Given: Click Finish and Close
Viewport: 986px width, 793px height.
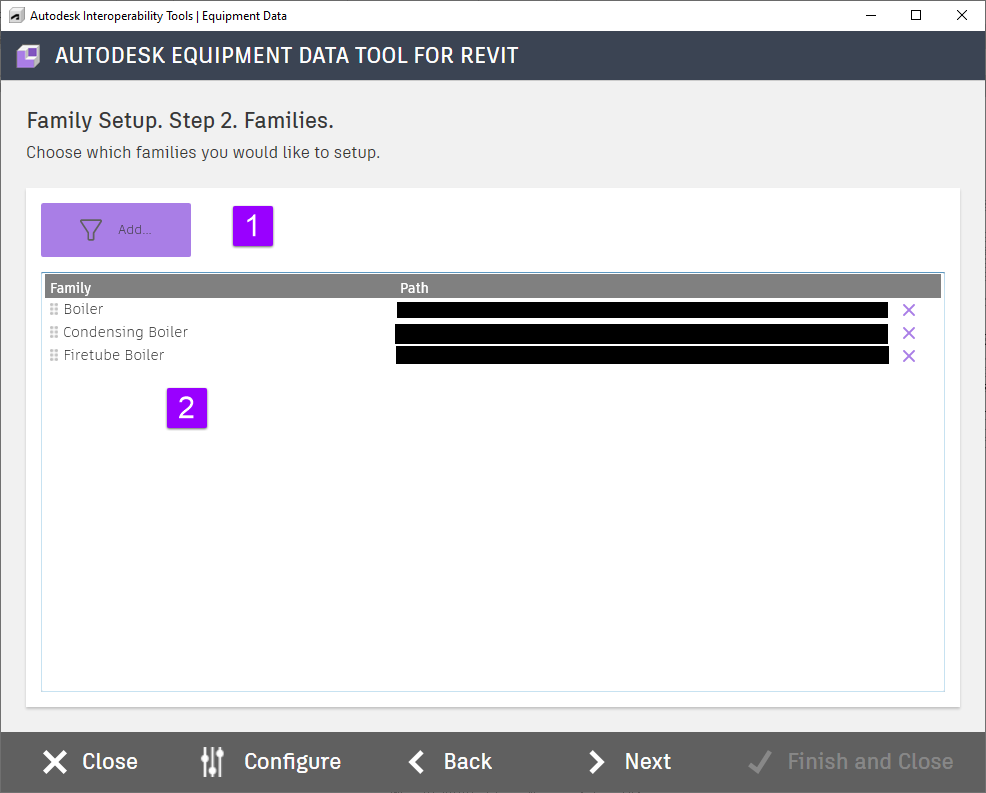Looking at the screenshot, I should click(x=850, y=762).
